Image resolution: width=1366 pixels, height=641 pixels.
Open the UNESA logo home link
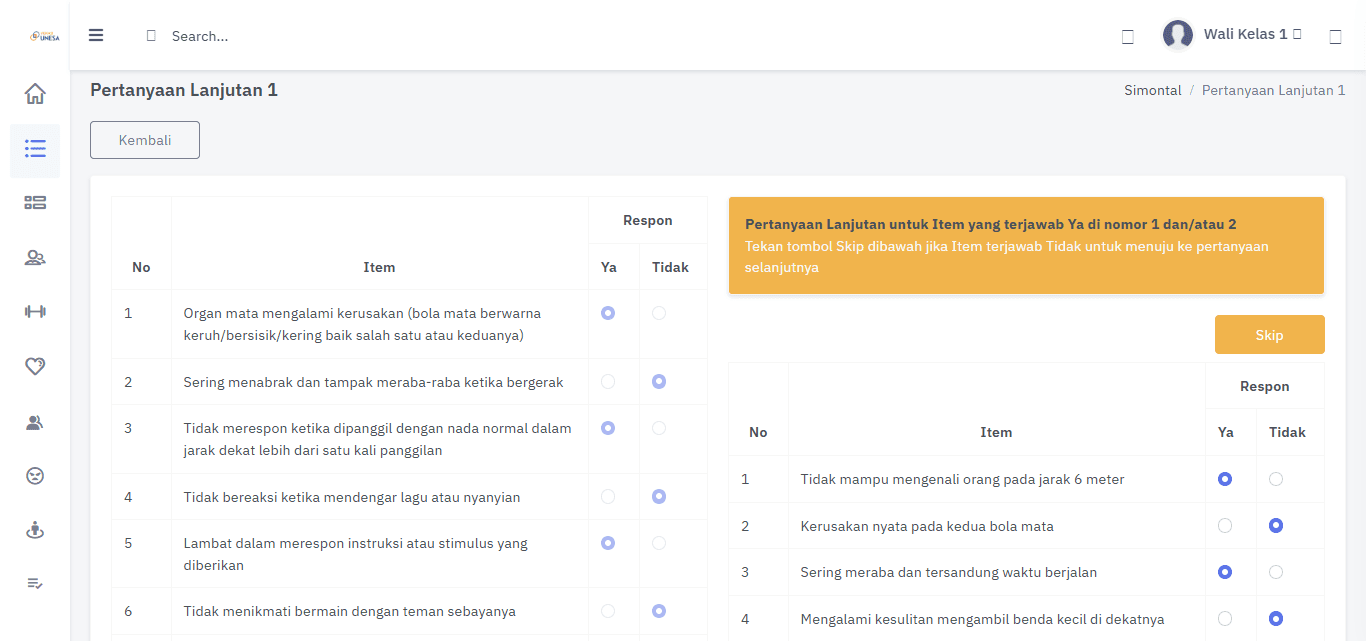(44, 36)
